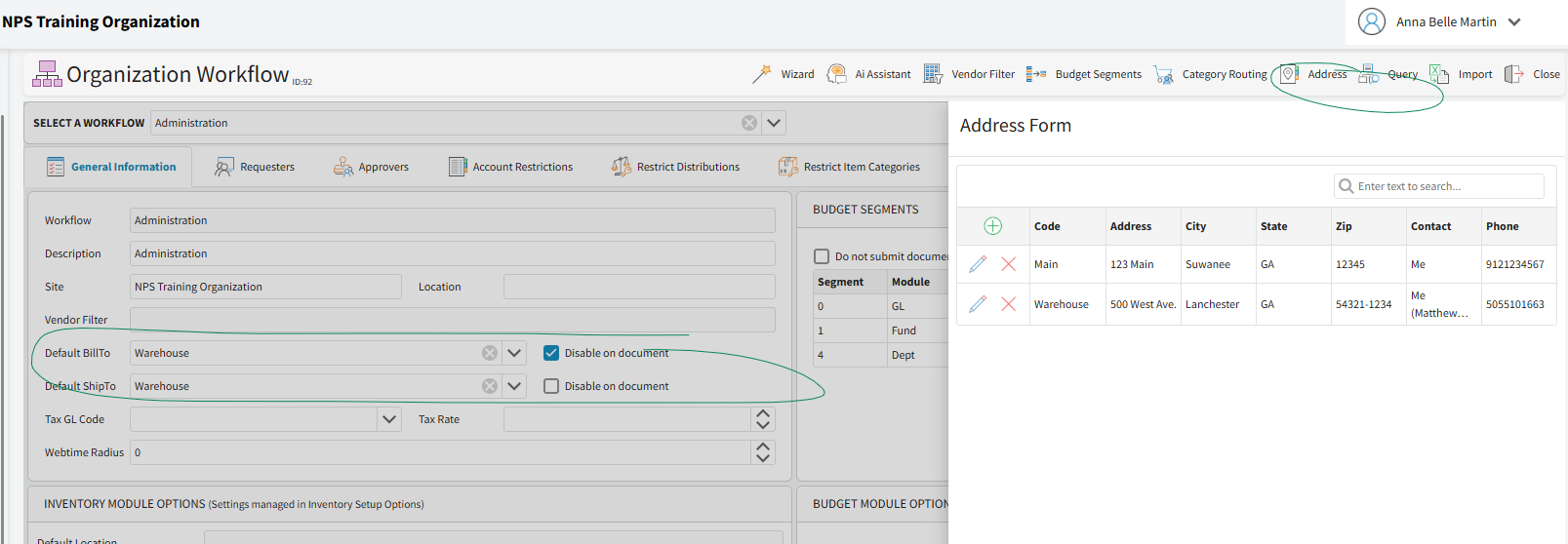Uncheck Disable on document for Default BillTo
Viewport: 1568px width, 544px height.
click(551, 353)
